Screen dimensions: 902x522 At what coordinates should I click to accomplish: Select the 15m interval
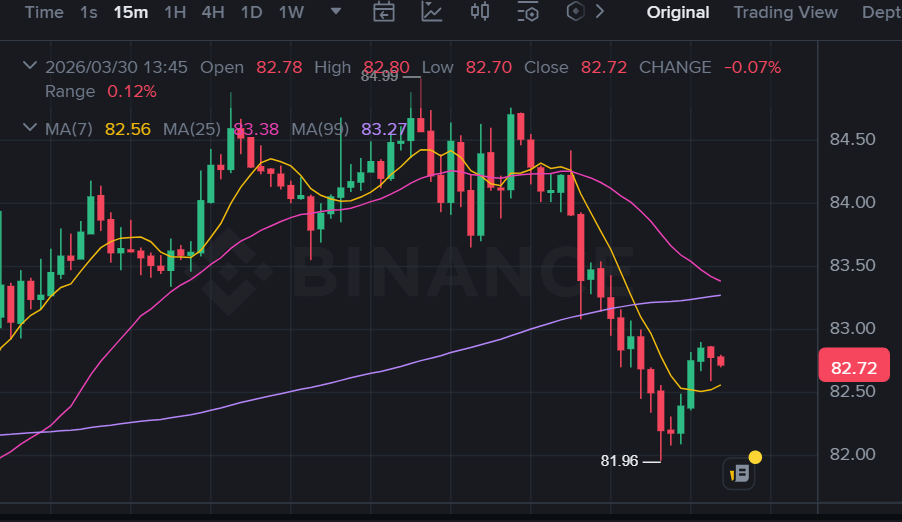click(131, 12)
